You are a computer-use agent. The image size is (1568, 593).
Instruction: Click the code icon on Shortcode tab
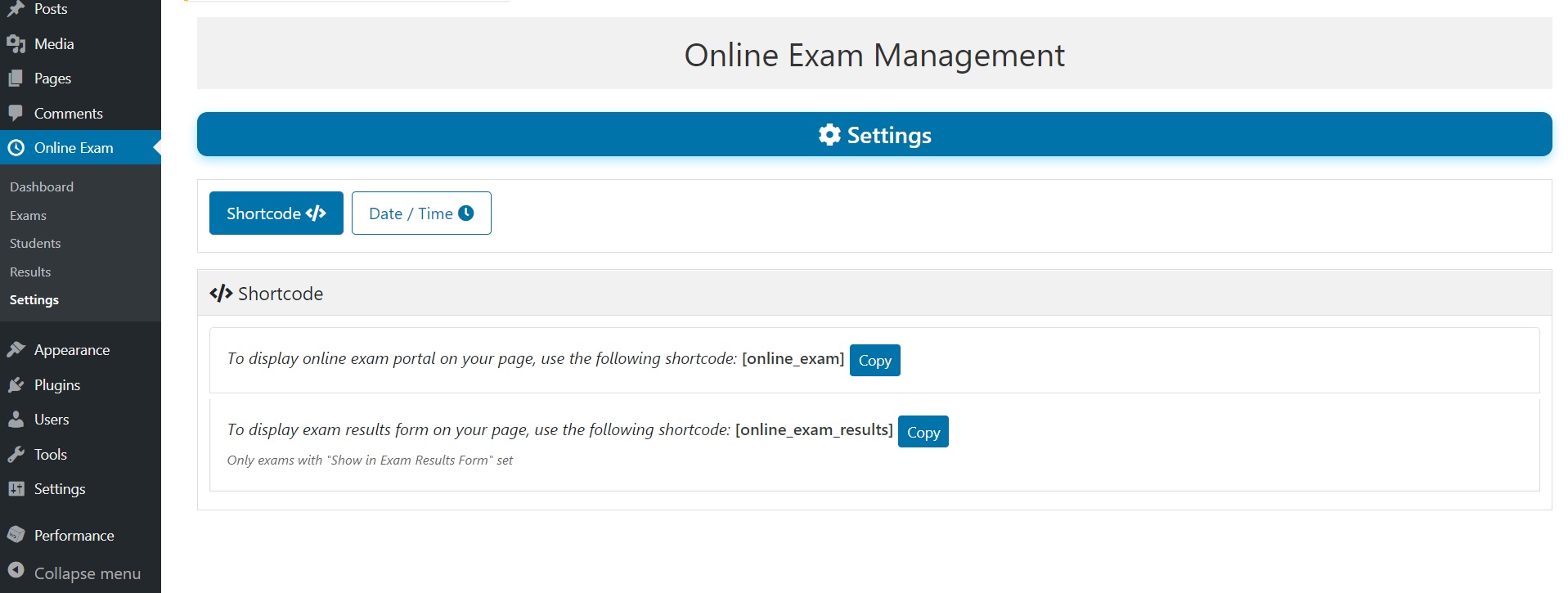pyautogui.click(x=316, y=213)
